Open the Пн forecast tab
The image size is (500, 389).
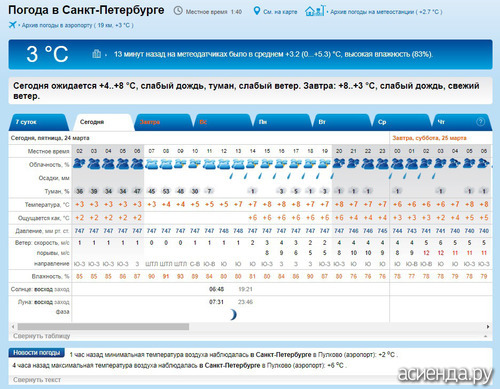(283, 122)
